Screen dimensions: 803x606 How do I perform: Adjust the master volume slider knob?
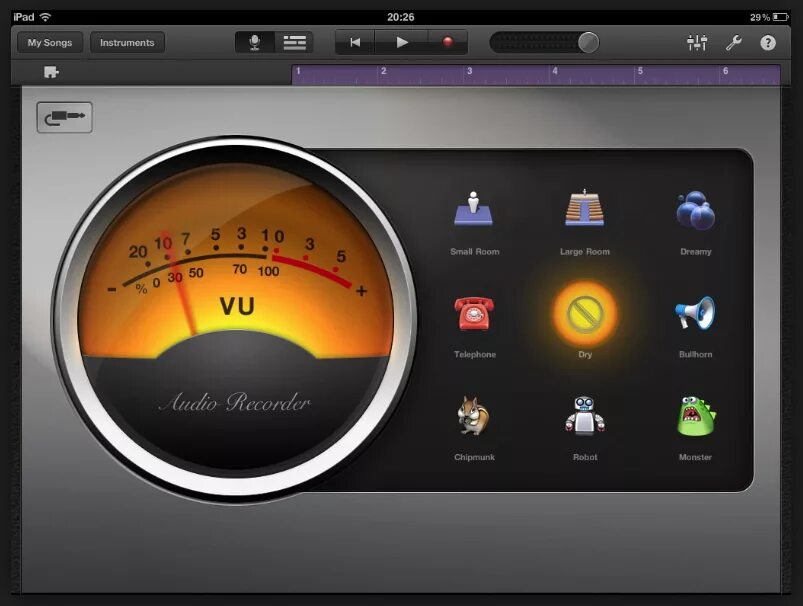588,43
